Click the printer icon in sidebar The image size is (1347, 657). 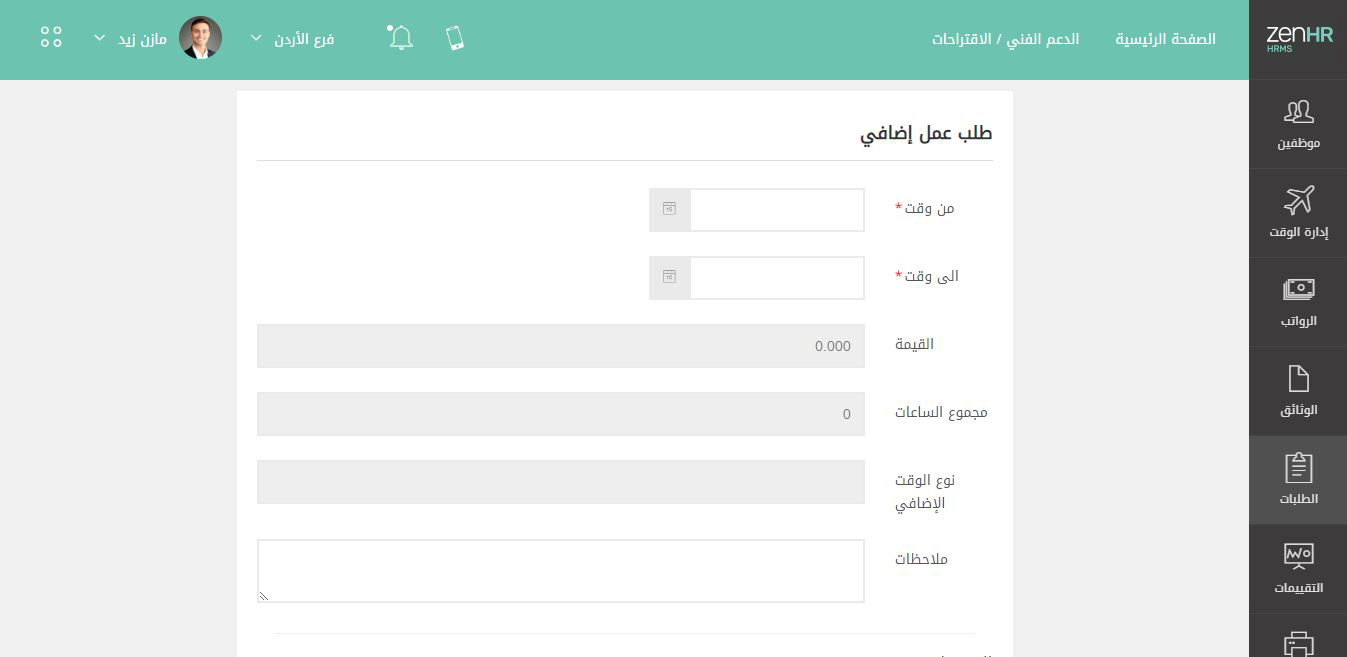(x=1298, y=643)
